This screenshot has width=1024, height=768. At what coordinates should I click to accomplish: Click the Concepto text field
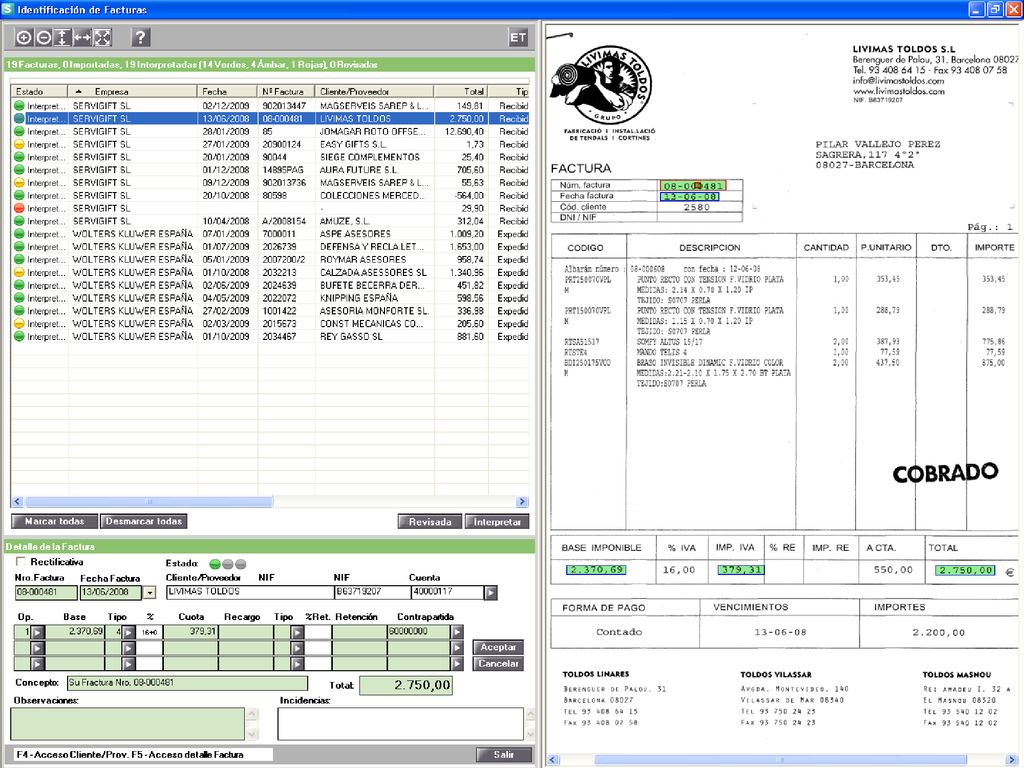187,682
